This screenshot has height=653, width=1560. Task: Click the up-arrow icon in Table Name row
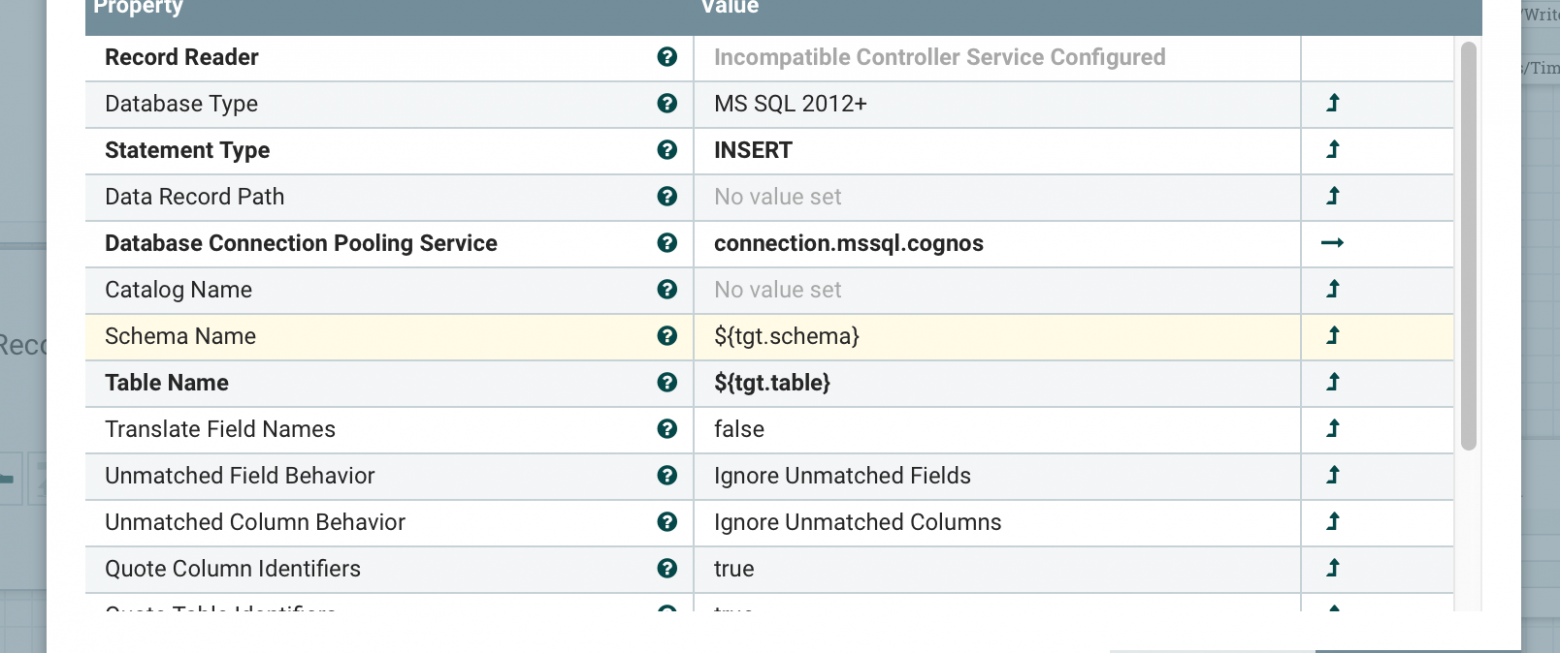click(1332, 382)
